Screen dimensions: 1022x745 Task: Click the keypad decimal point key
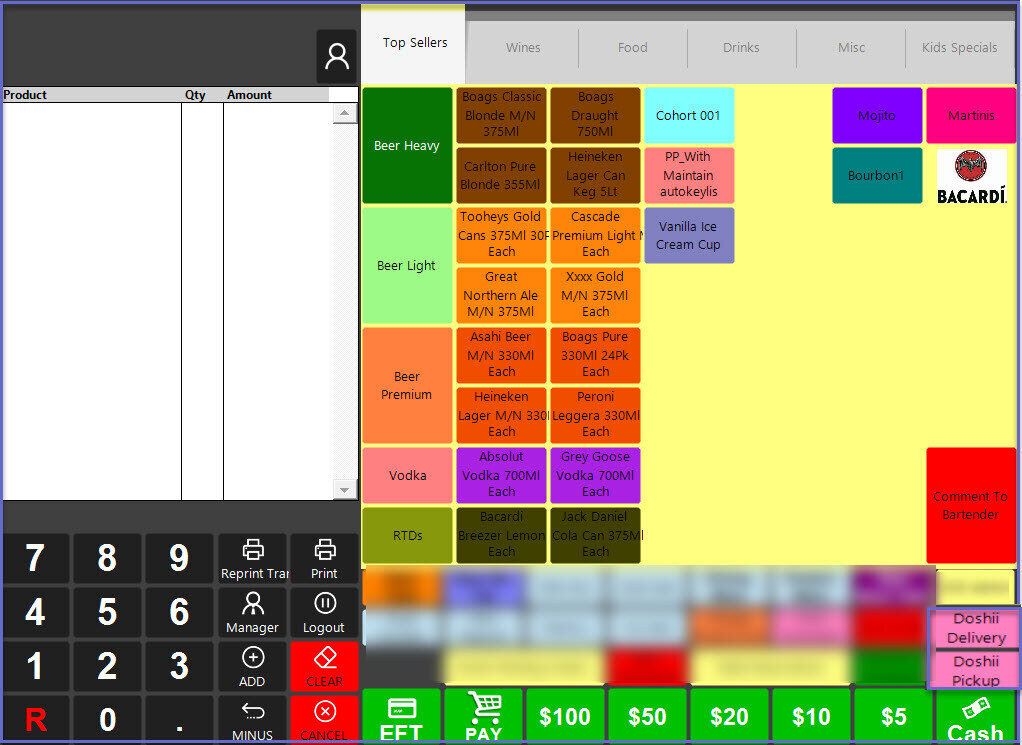click(179, 720)
